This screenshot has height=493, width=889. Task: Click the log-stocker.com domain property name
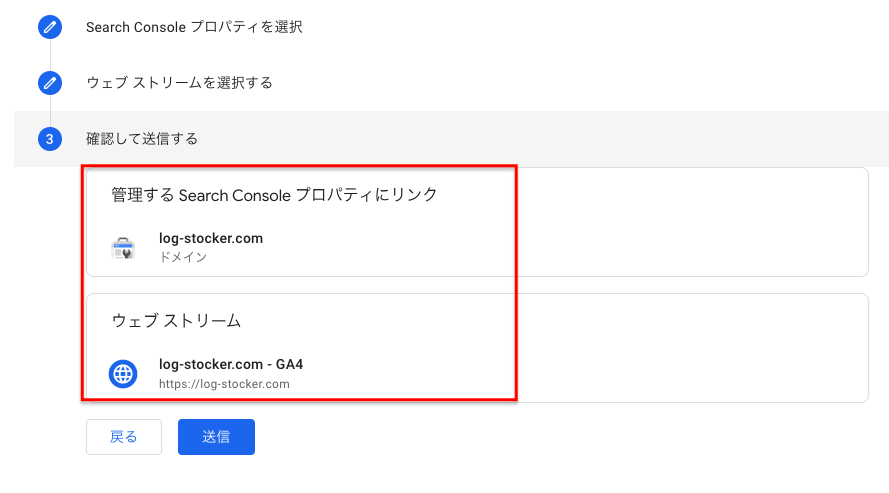(x=211, y=239)
